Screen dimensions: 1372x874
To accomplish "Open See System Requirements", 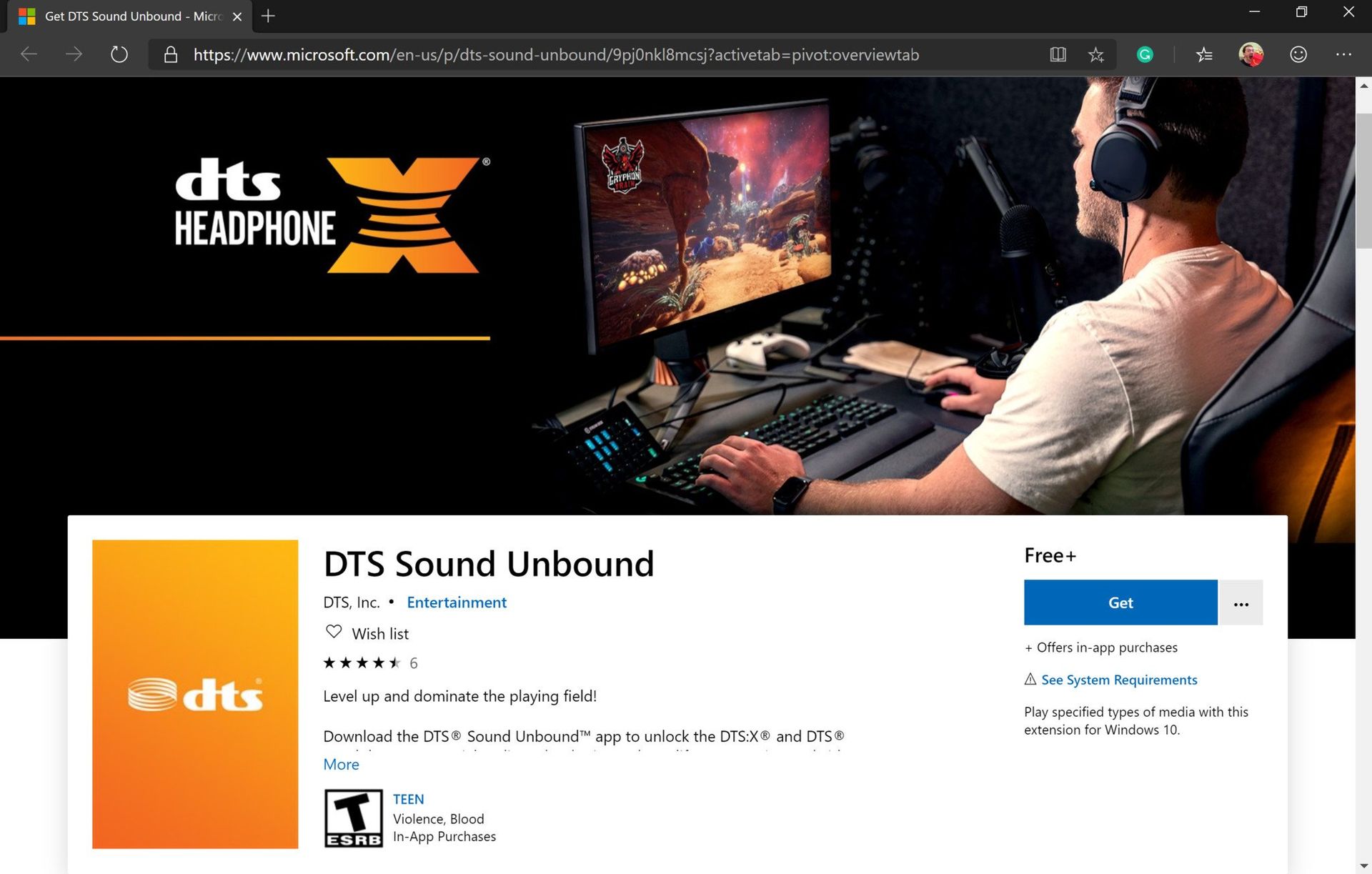I will point(1119,680).
